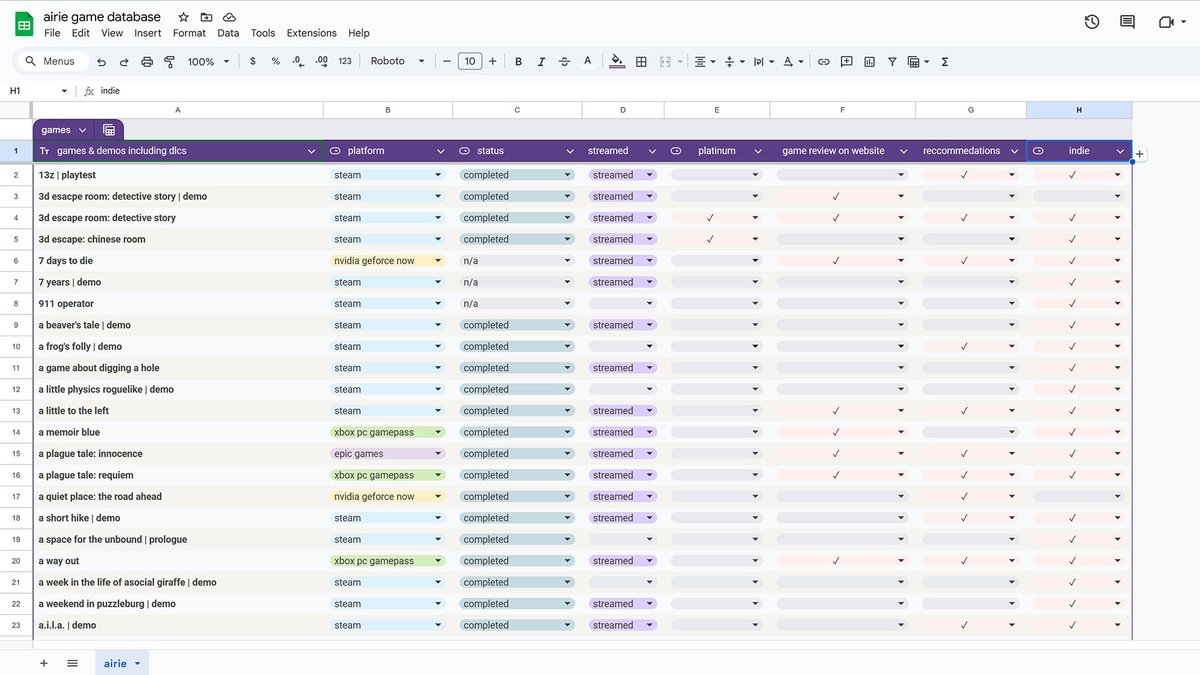Open the zoom 100% dropdown
The image size is (1200, 675).
[209, 62]
